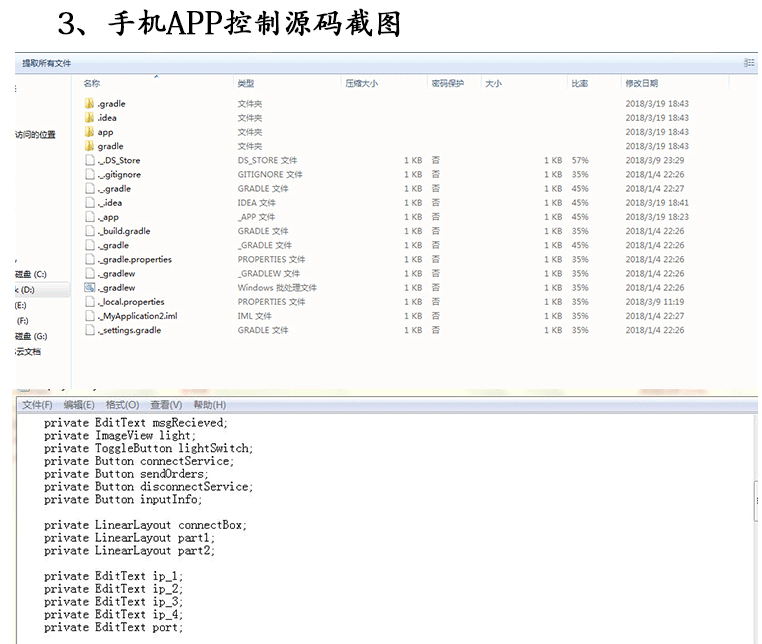Viewport: 762px width, 644px height.
Task: Click the Windows batch ._gradlew file icon
Action: click(x=89, y=287)
